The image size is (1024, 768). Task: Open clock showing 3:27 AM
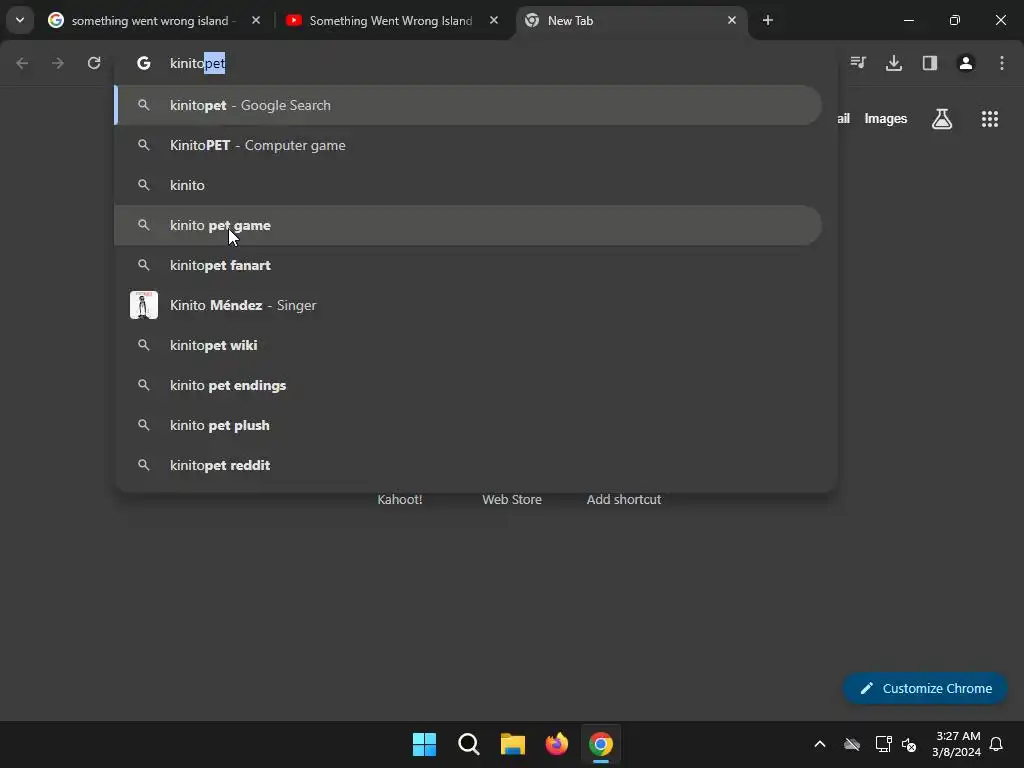click(x=956, y=744)
